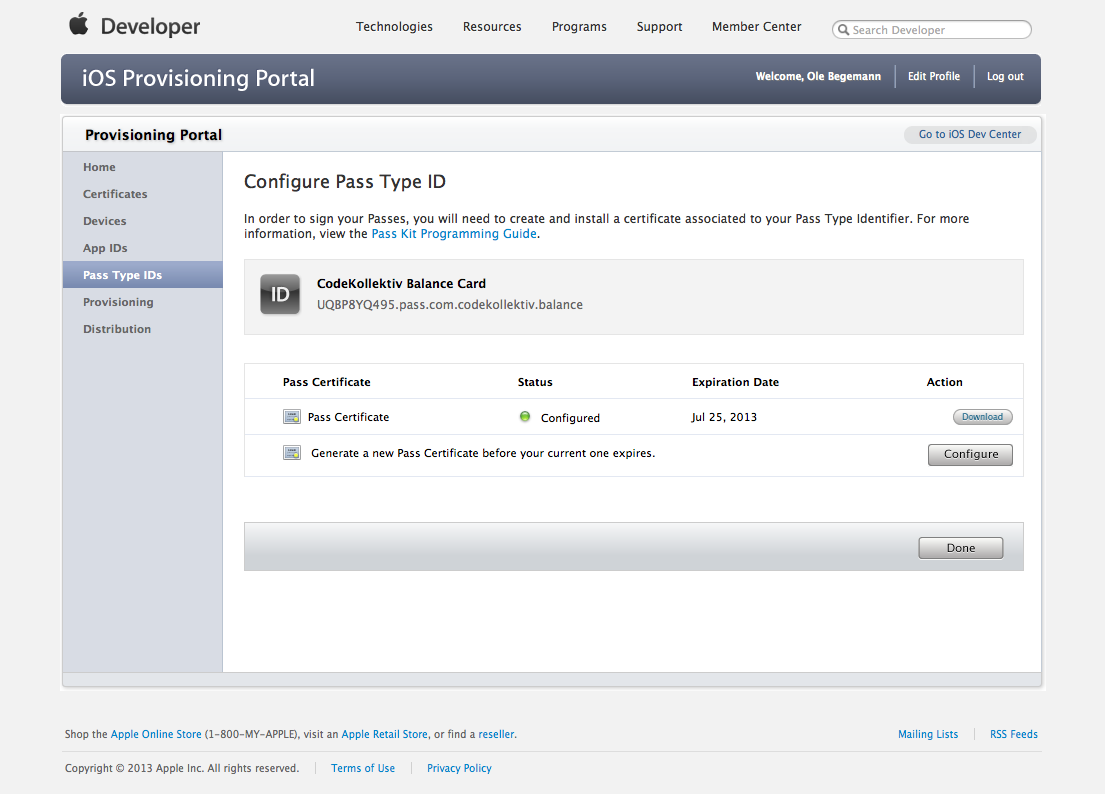Go to the Member Center
Image resolution: width=1105 pixels, height=794 pixels.
pos(756,27)
